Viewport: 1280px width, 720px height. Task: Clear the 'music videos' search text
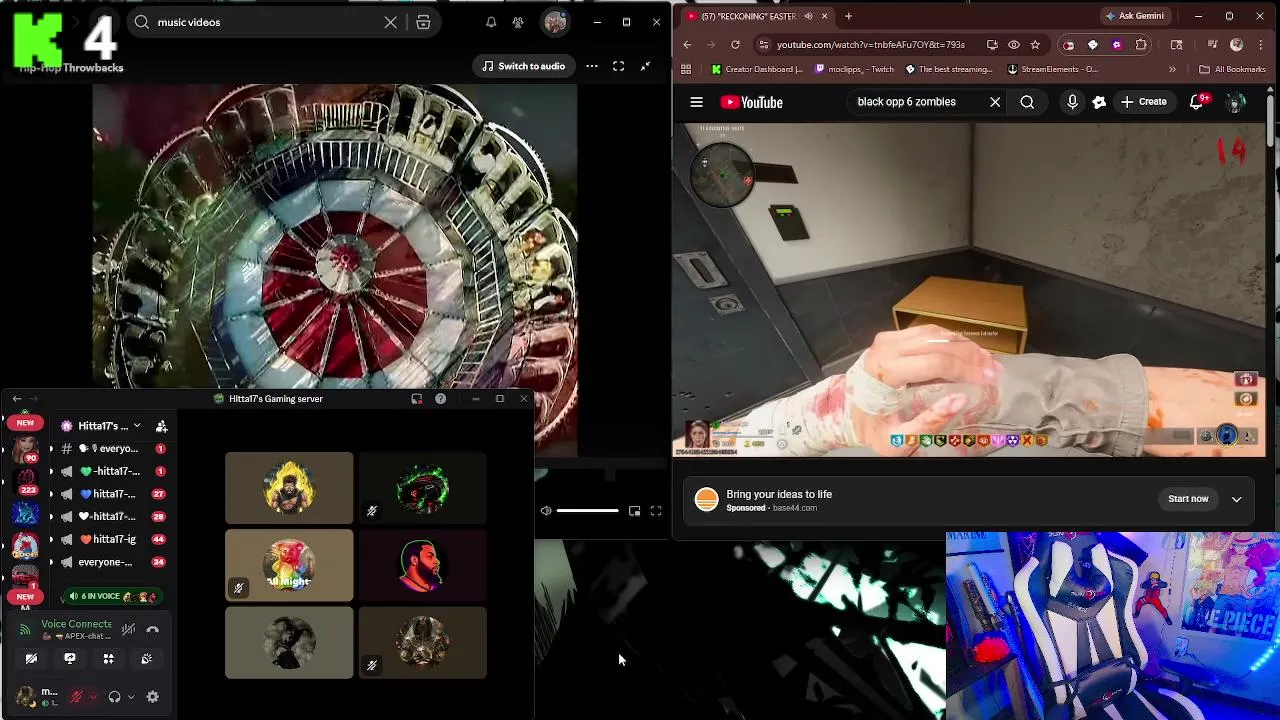[x=391, y=22]
